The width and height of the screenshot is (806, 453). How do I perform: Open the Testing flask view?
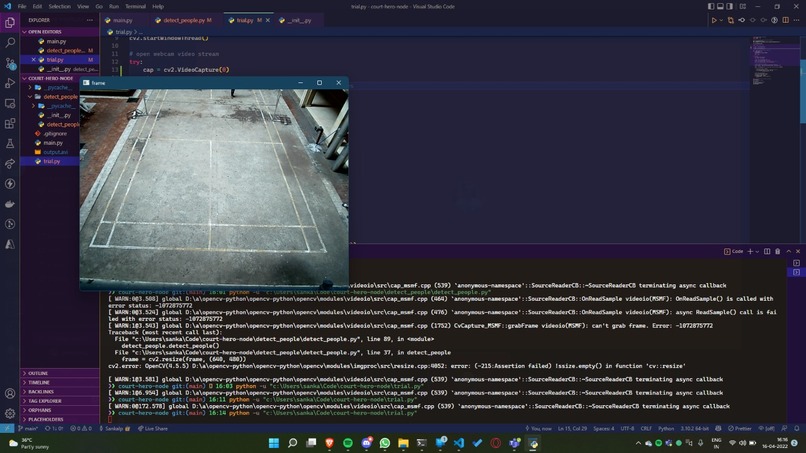tap(10, 143)
